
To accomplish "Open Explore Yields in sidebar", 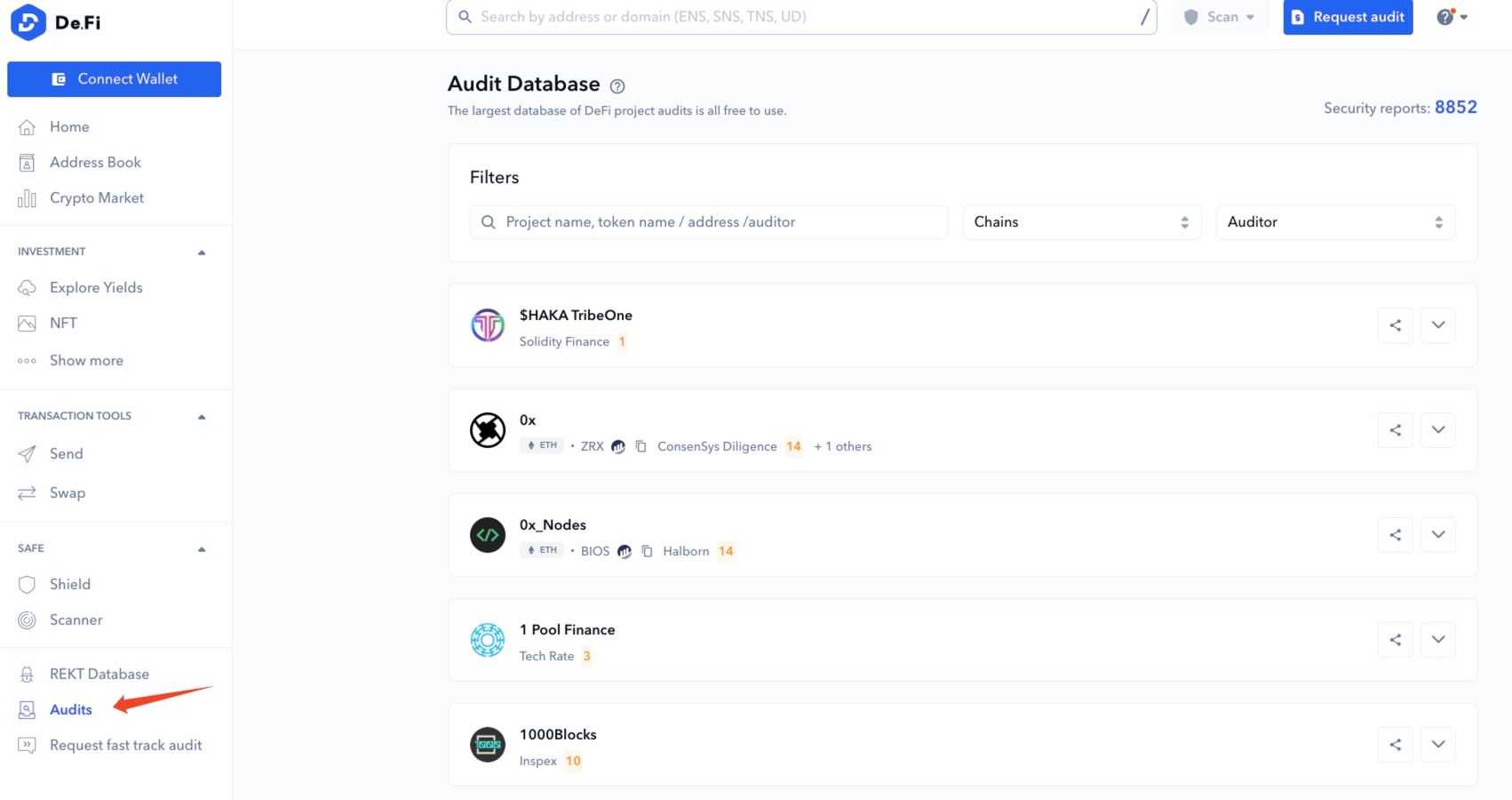I will (x=96, y=288).
